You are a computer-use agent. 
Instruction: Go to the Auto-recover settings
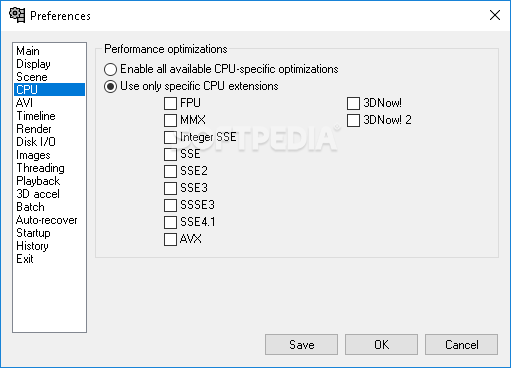point(49,220)
